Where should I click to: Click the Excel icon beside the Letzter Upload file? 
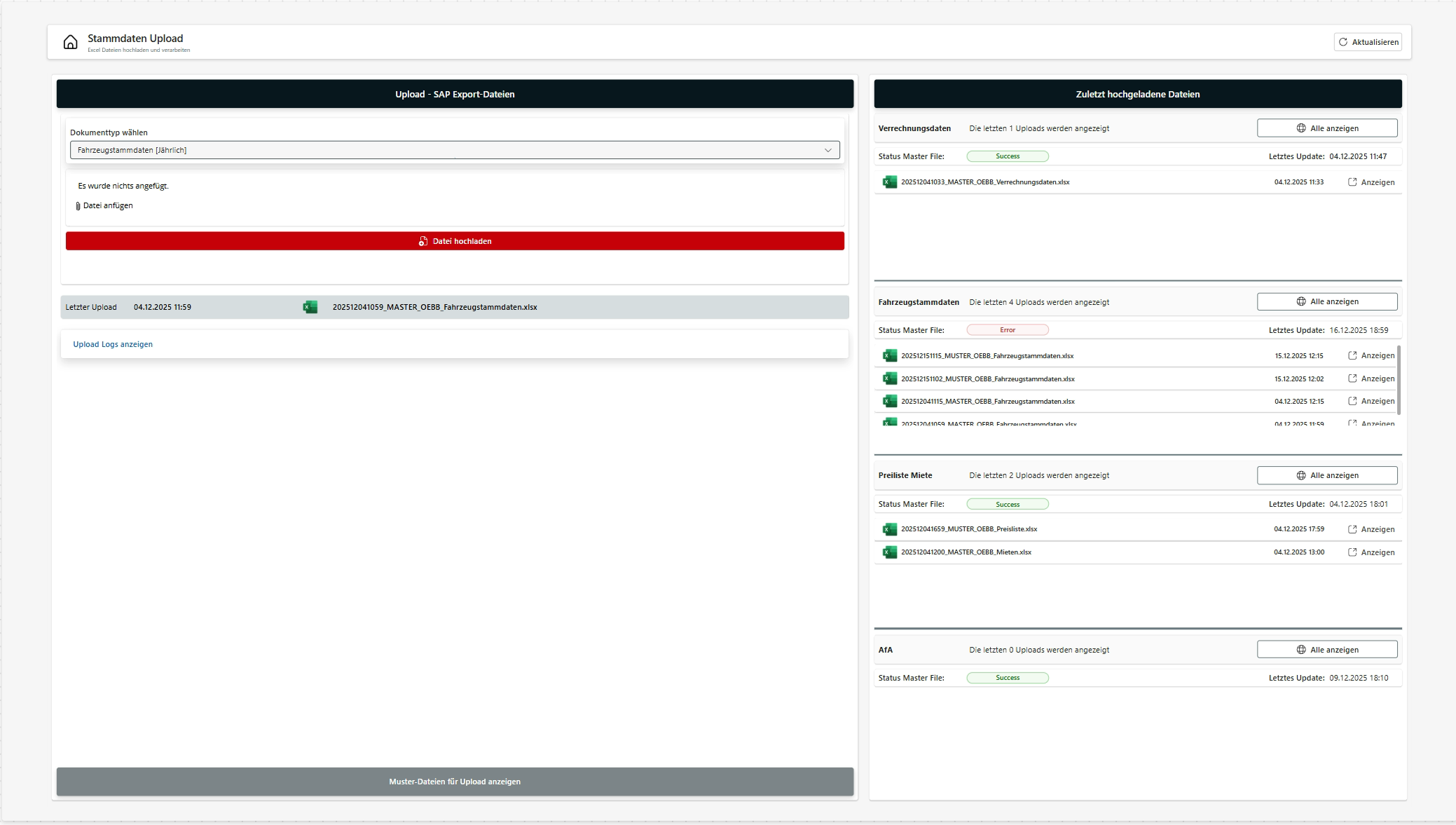tap(310, 306)
